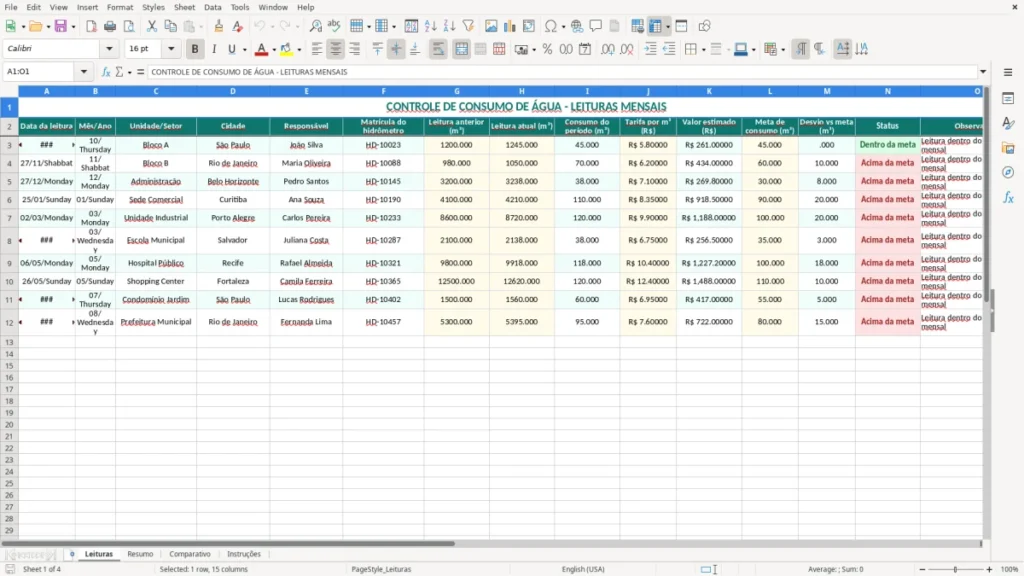Screen dimensions: 1024x576
Task: Click the Insert Special Character omega icon
Action: (x=551, y=26)
